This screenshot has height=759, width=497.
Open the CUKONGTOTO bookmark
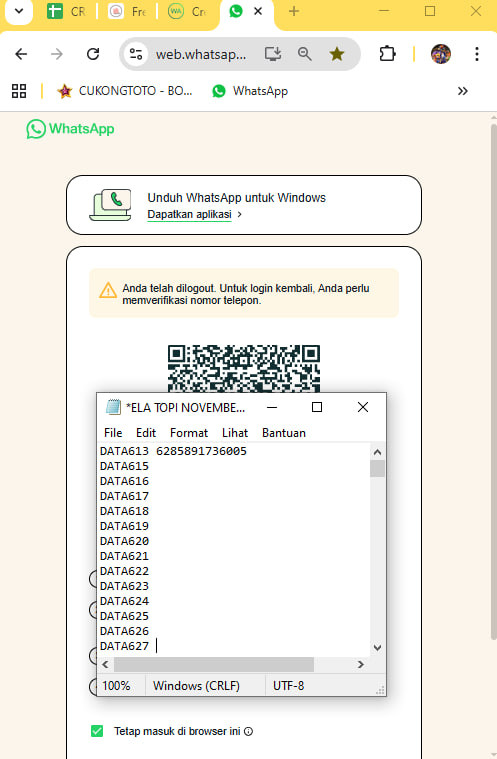coord(125,91)
